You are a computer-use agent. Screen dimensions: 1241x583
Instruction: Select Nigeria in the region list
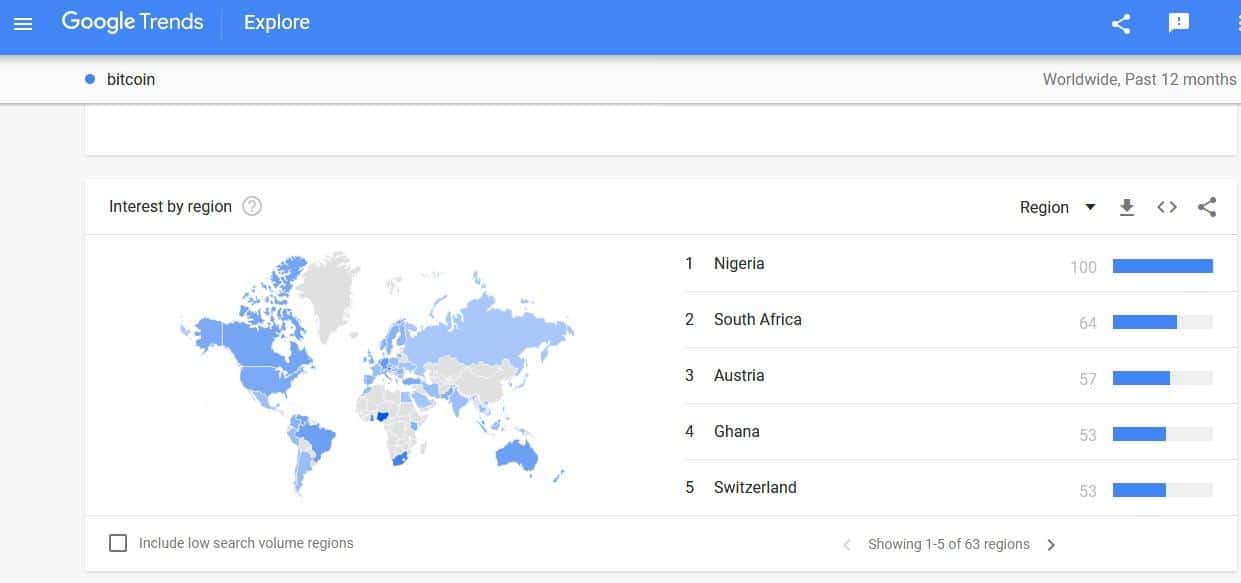point(739,264)
